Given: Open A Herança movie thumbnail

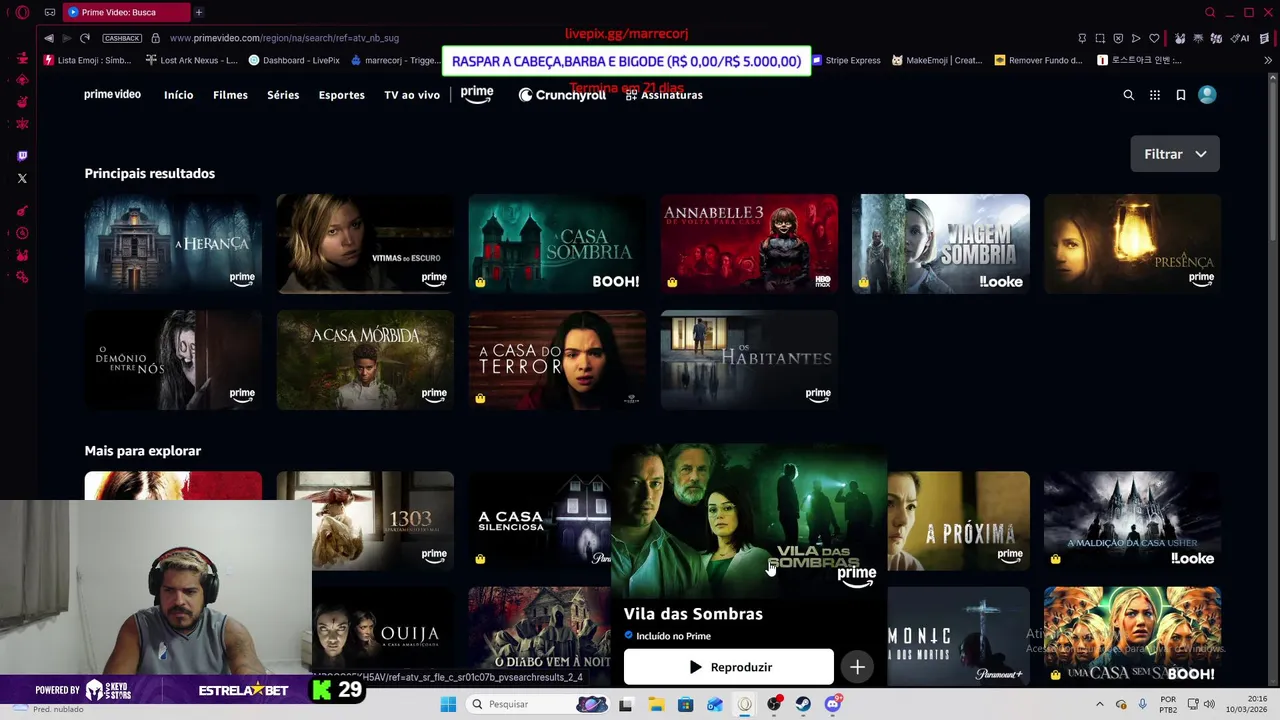Looking at the screenshot, I should click(x=173, y=244).
